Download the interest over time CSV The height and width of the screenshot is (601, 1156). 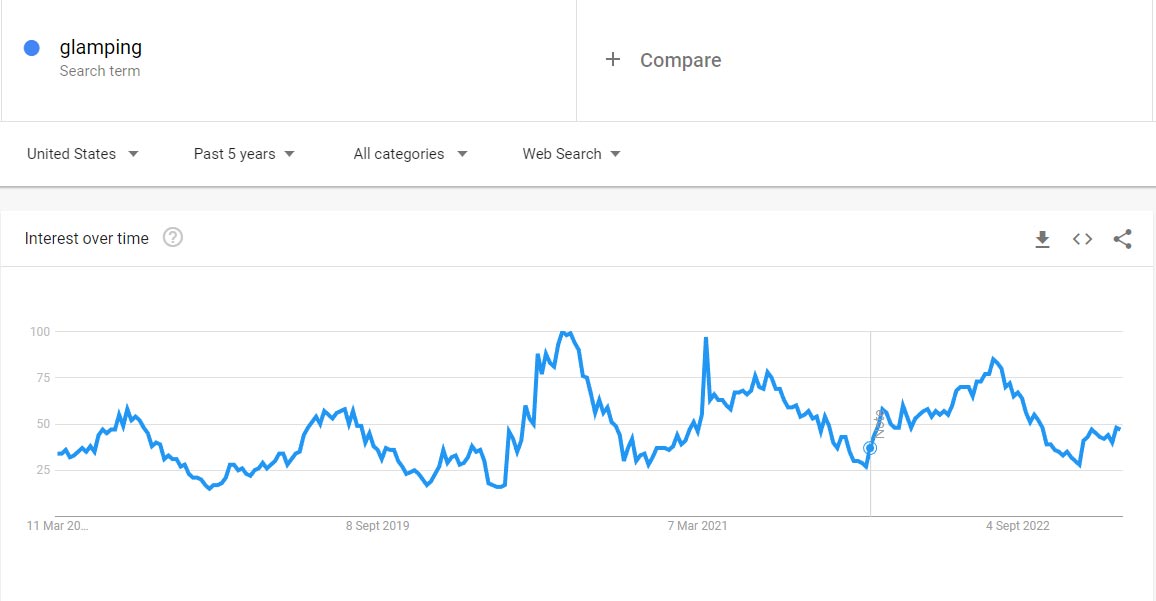1042,239
